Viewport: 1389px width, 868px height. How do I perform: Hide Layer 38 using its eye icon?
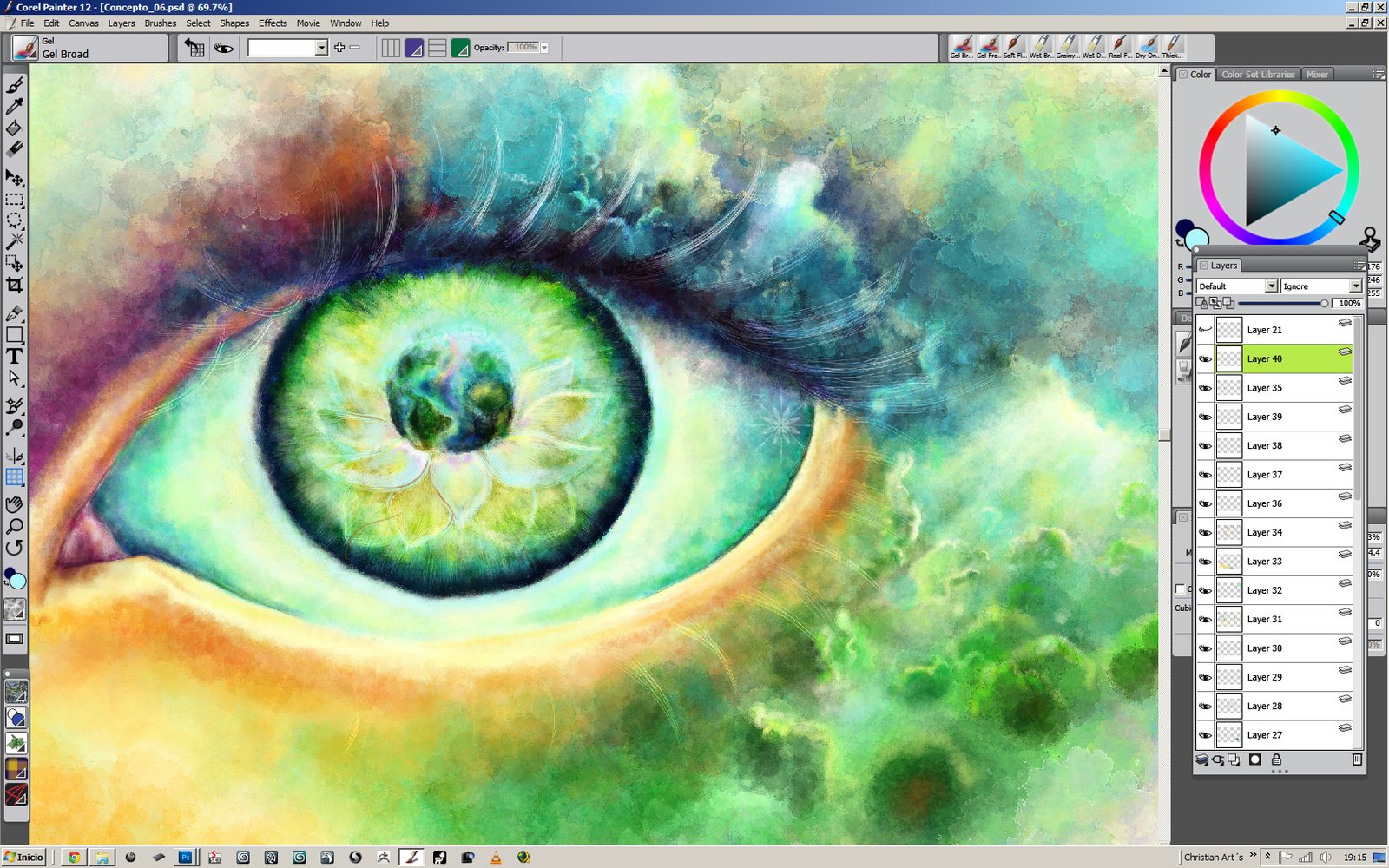point(1205,445)
